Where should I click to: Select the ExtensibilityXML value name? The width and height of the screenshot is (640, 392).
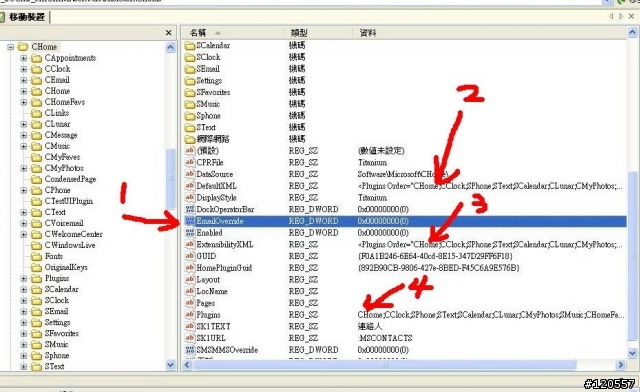pyautogui.click(x=225, y=245)
